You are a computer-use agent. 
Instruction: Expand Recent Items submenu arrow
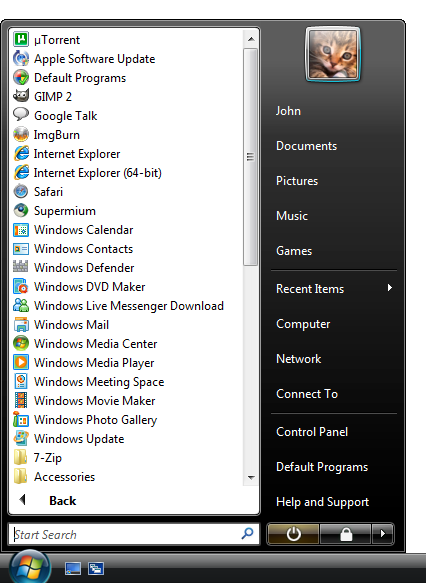[390, 288]
